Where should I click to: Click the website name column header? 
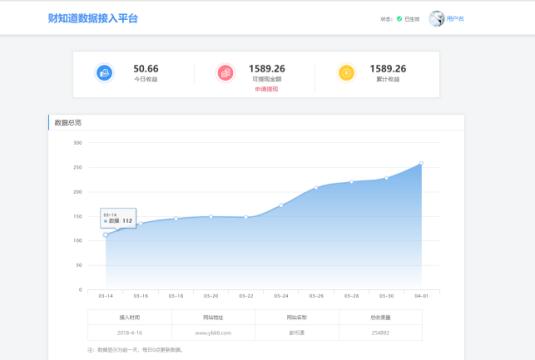297,317
